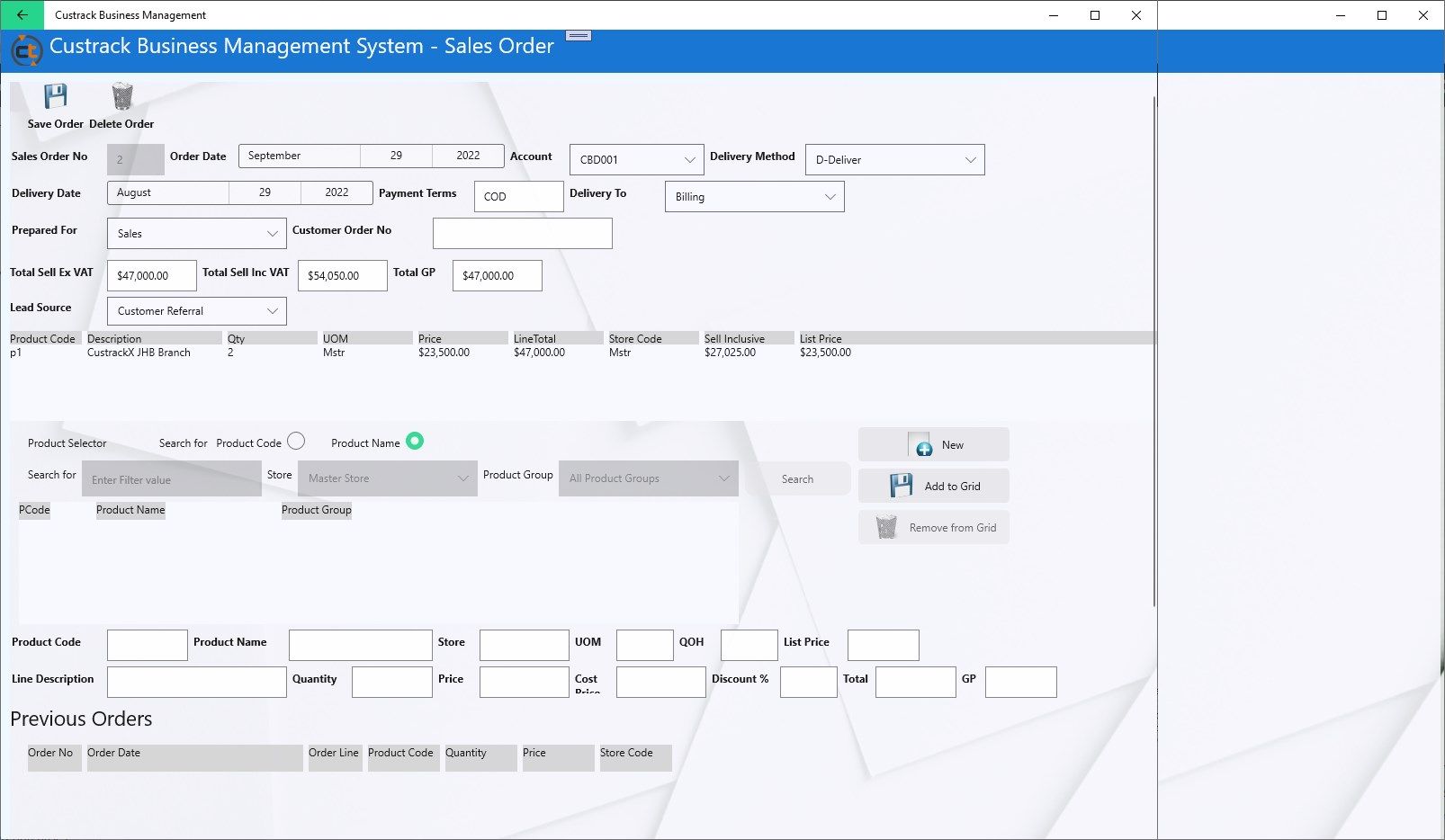Click the back arrow in title bar
This screenshot has height=840, width=1445.
[22, 14]
